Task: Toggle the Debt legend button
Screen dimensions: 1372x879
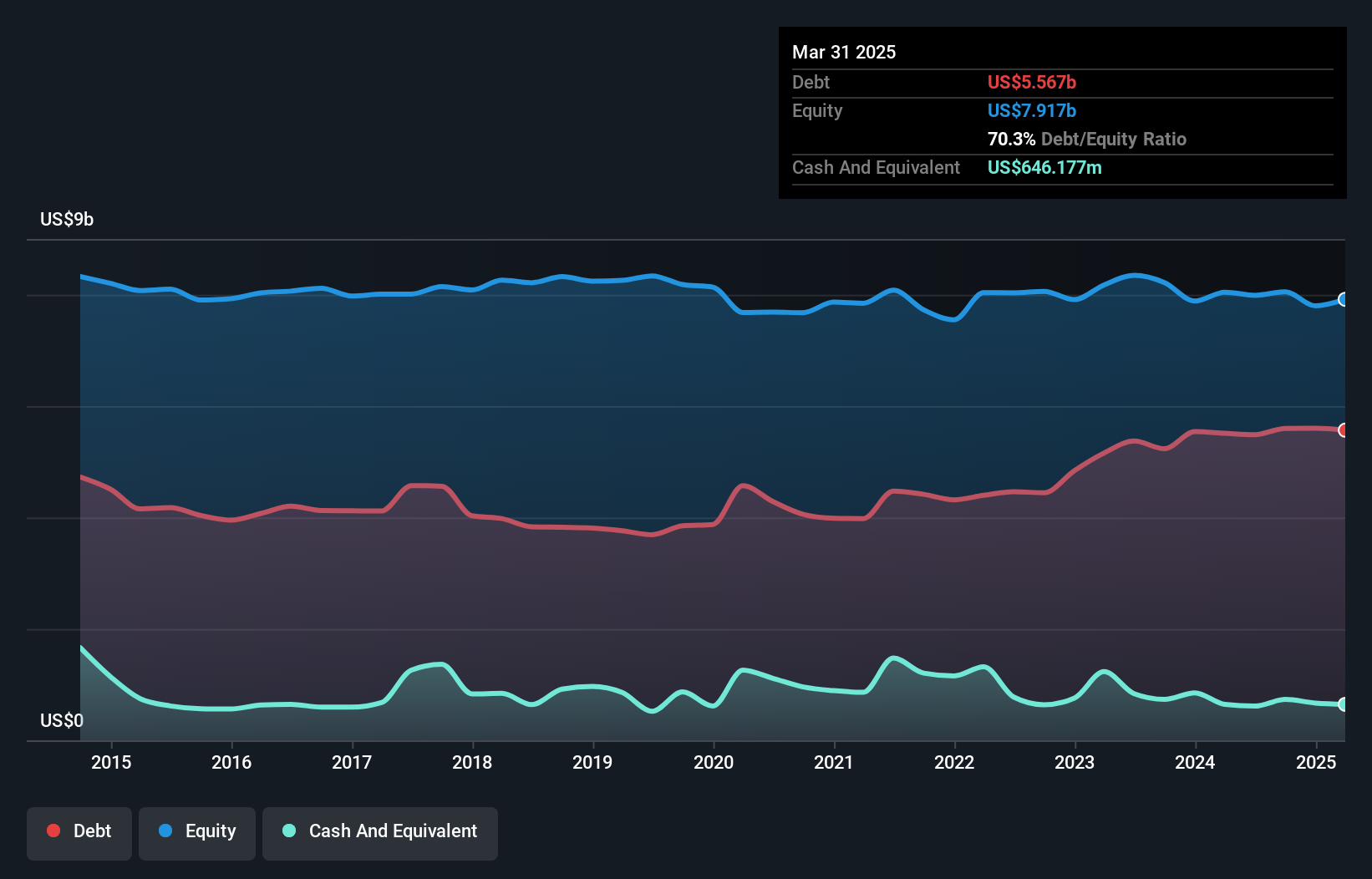Action: click(79, 833)
